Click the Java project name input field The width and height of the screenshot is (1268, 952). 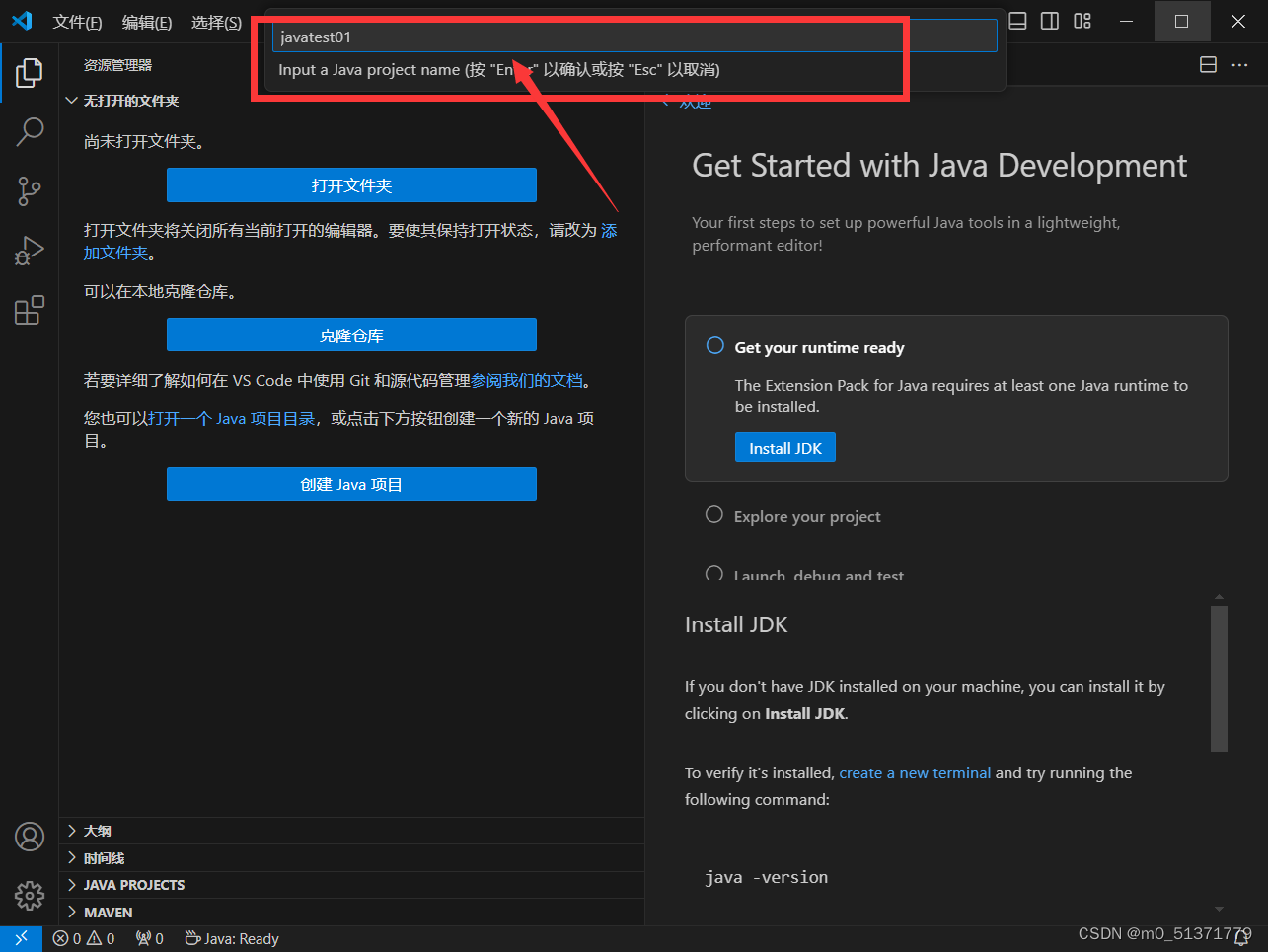tap(634, 37)
